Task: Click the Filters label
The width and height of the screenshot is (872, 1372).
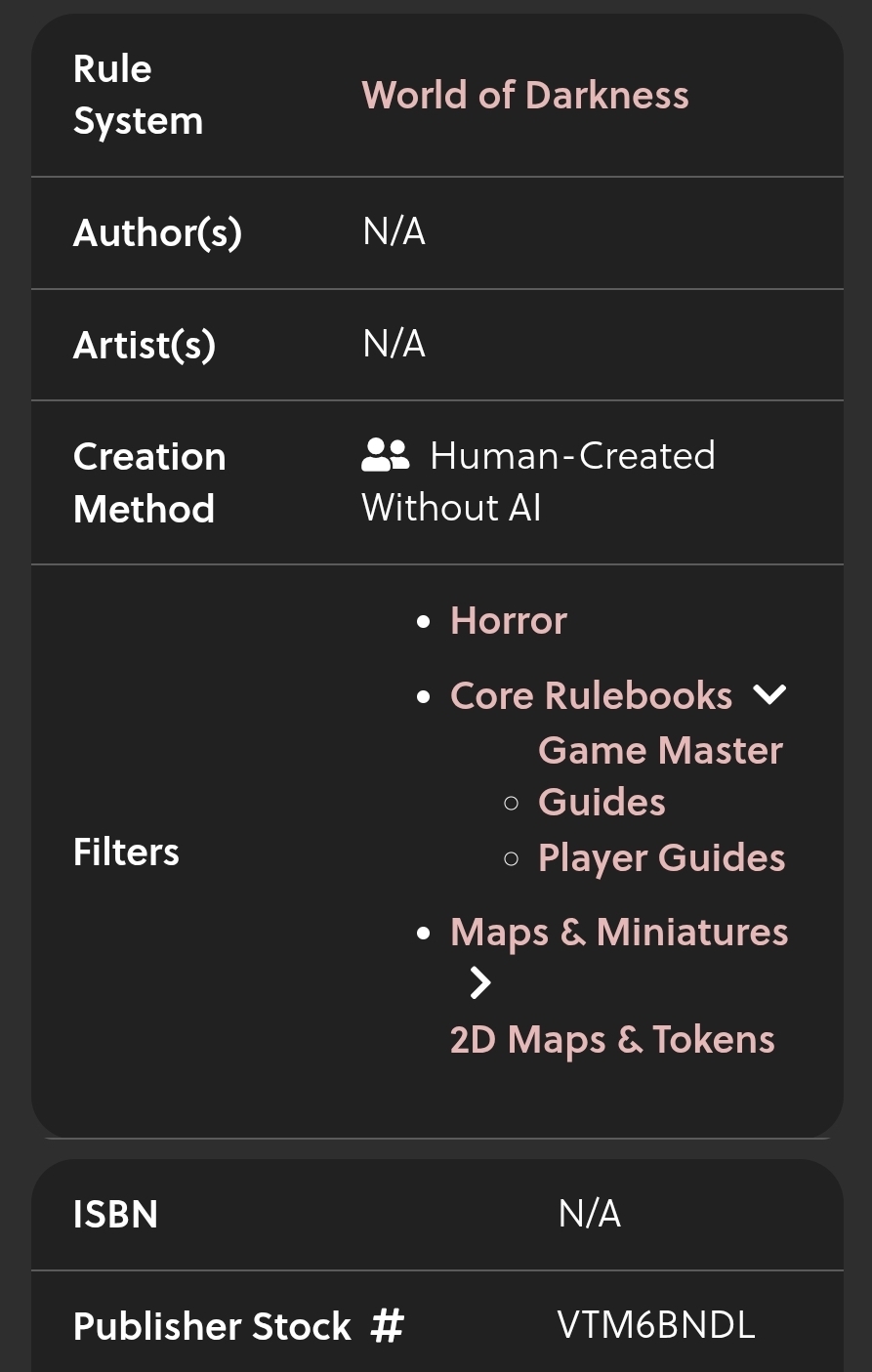Action: [126, 852]
